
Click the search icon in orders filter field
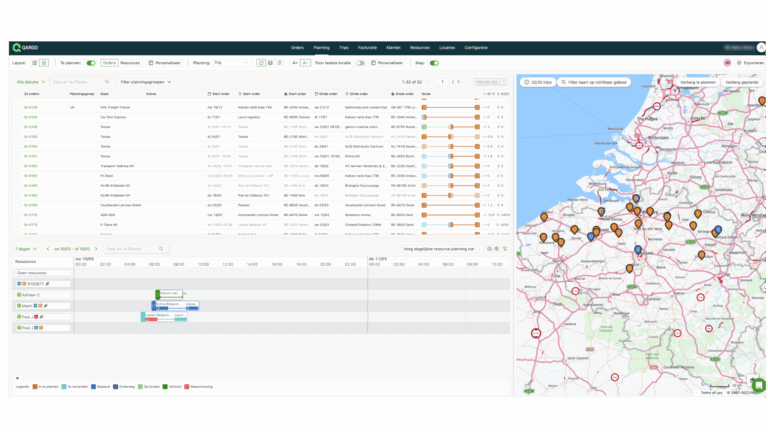click(107, 82)
